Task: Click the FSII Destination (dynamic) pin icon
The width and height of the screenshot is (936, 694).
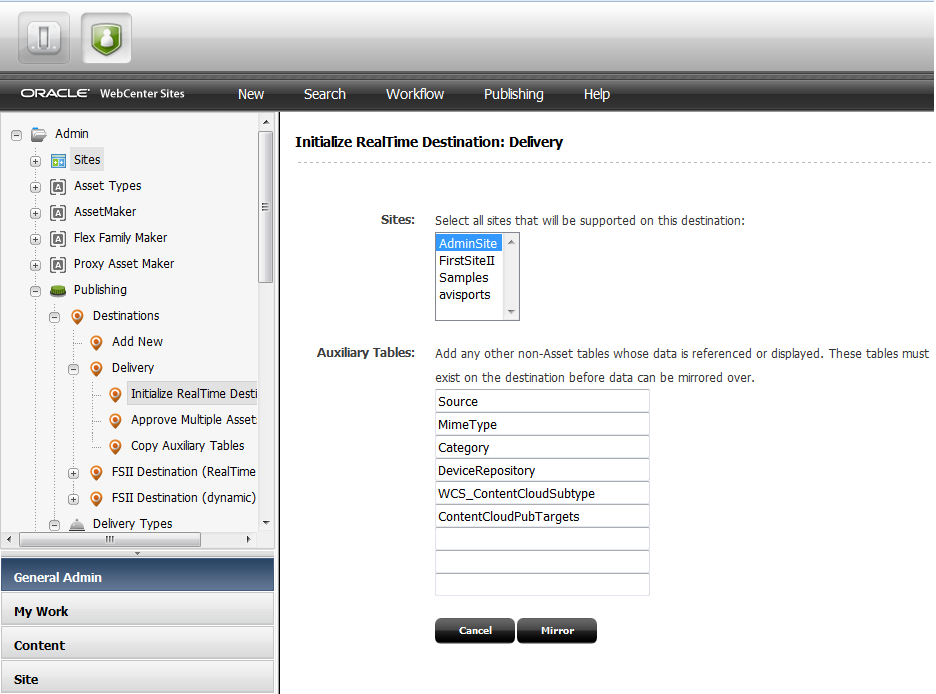Action: click(96, 498)
